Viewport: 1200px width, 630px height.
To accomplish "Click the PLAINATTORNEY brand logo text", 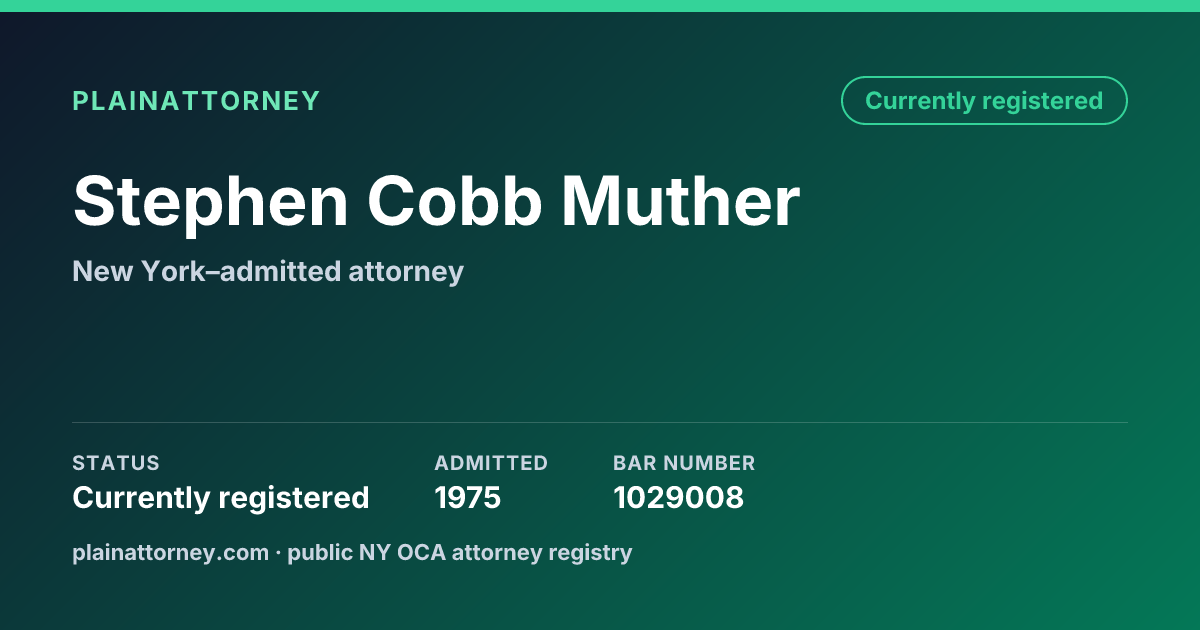I will pyautogui.click(x=196, y=101).
